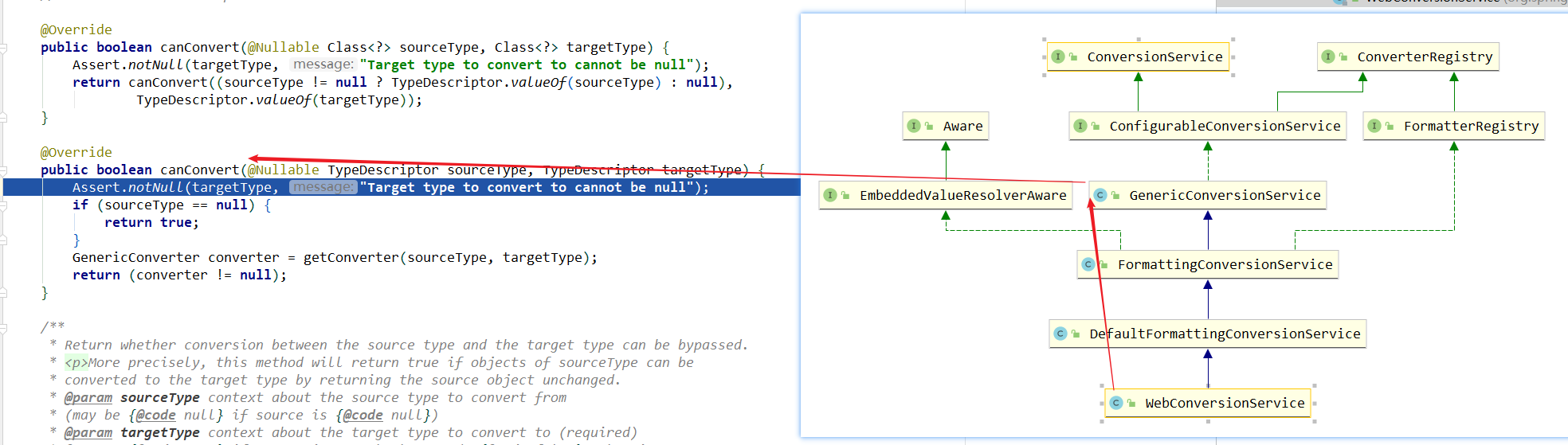Select the FormatterRegistry node label
The height and width of the screenshot is (445, 1568).
pos(1471,126)
